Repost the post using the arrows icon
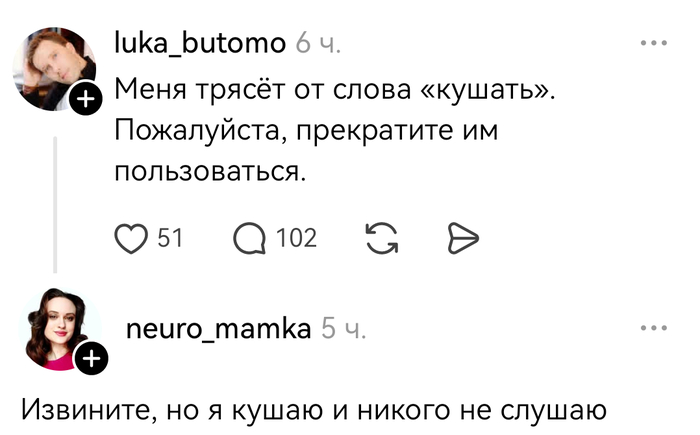 pos(380,237)
